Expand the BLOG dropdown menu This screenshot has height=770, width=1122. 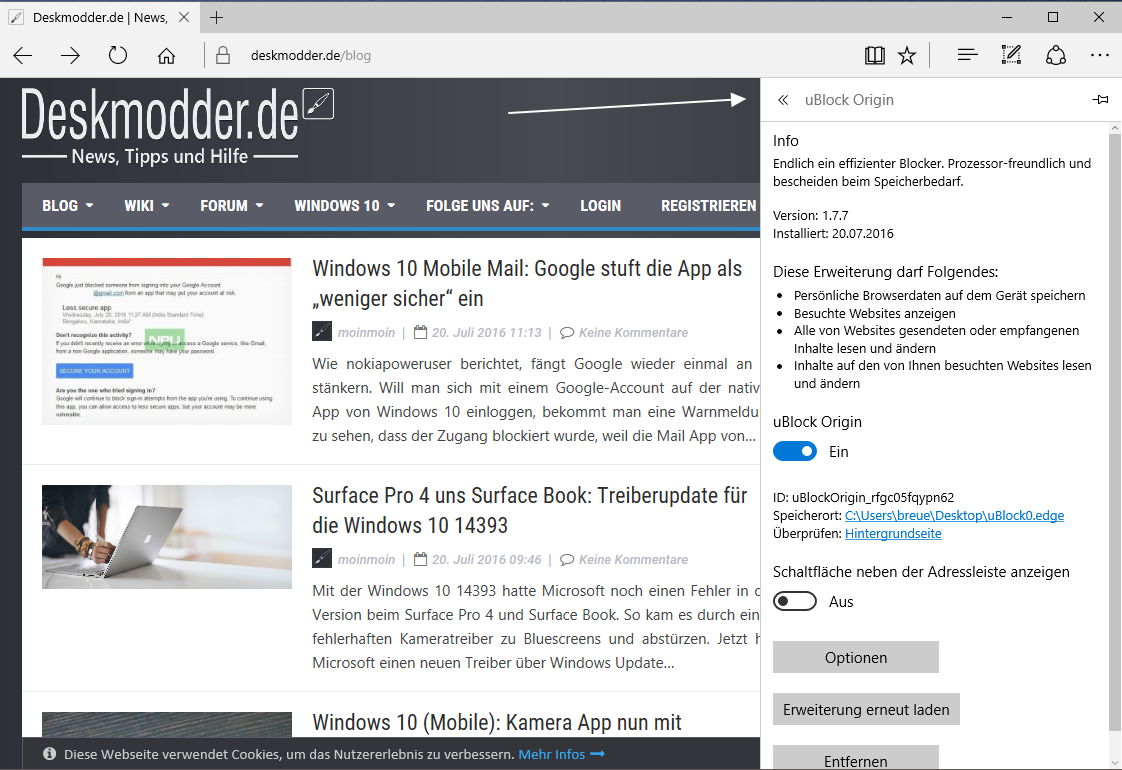[68, 205]
